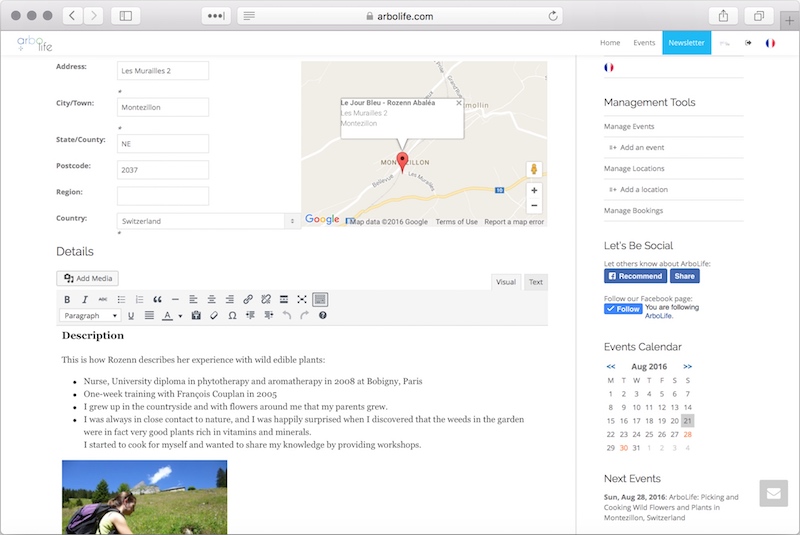Go to previous calendar month

[x=611, y=367]
